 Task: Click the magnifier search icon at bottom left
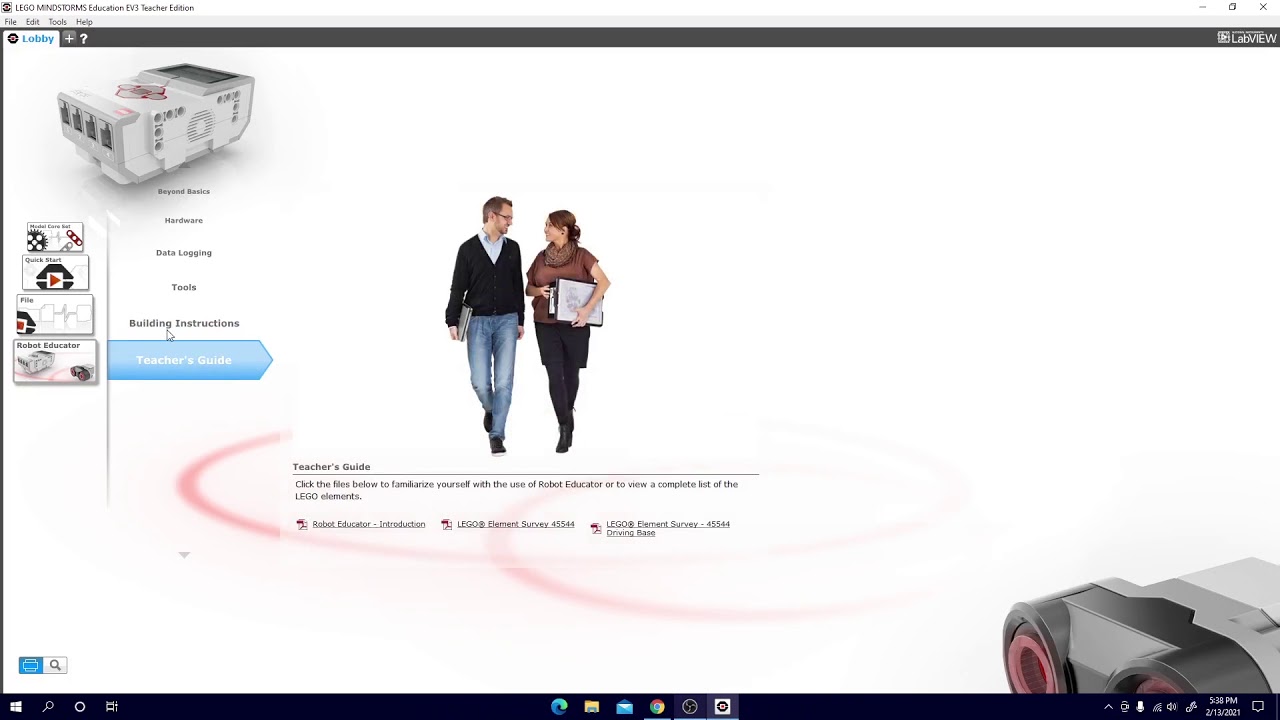coord(55,665)
